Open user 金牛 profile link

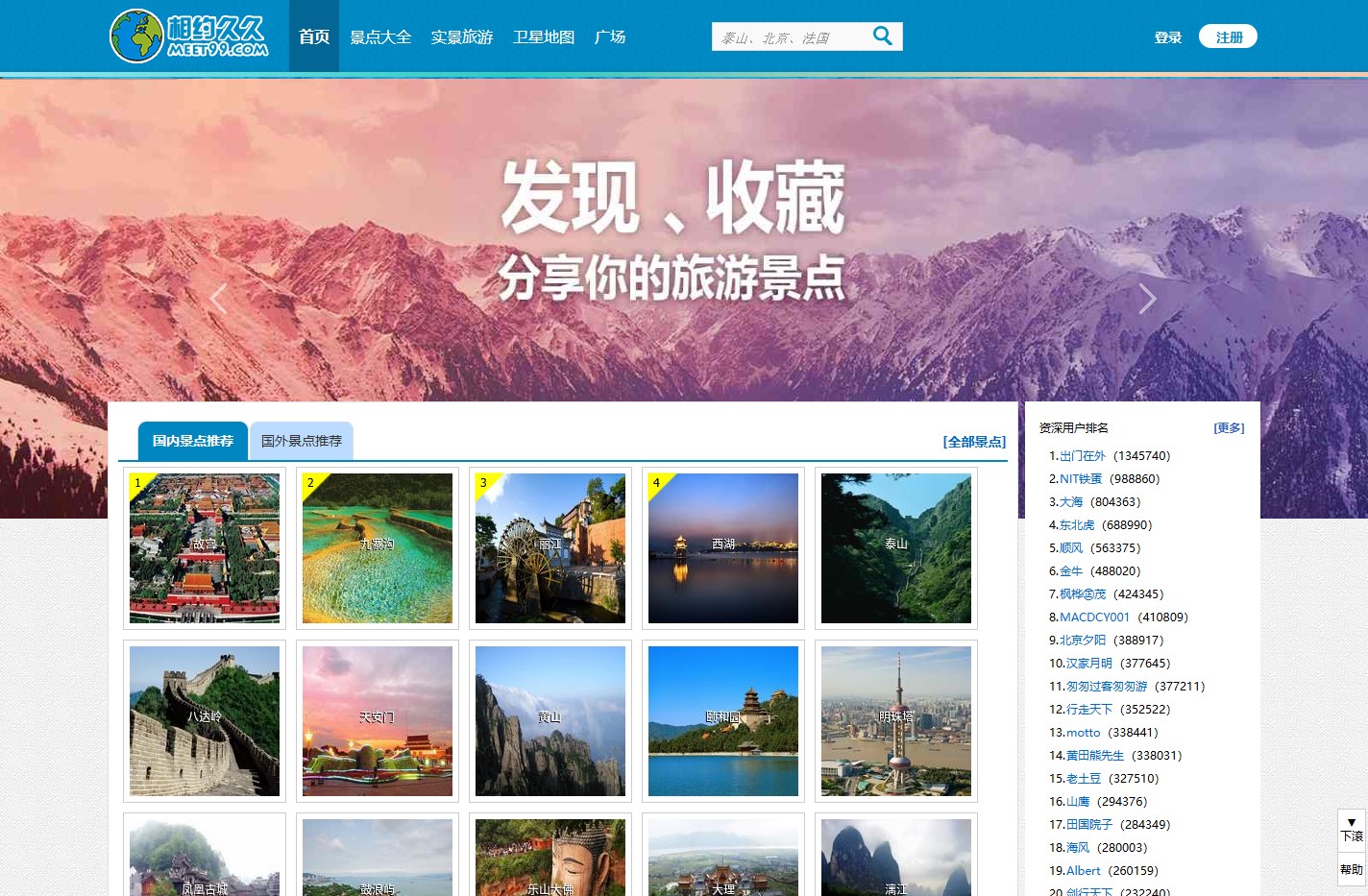(x=1071, y=571)
